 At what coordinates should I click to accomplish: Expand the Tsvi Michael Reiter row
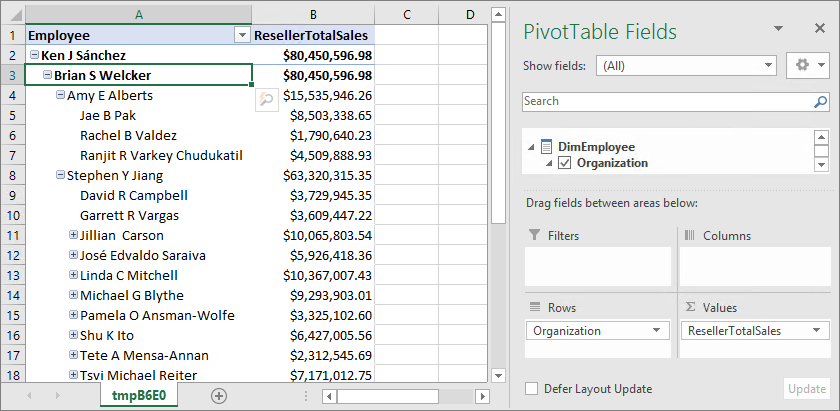[73, 375]
